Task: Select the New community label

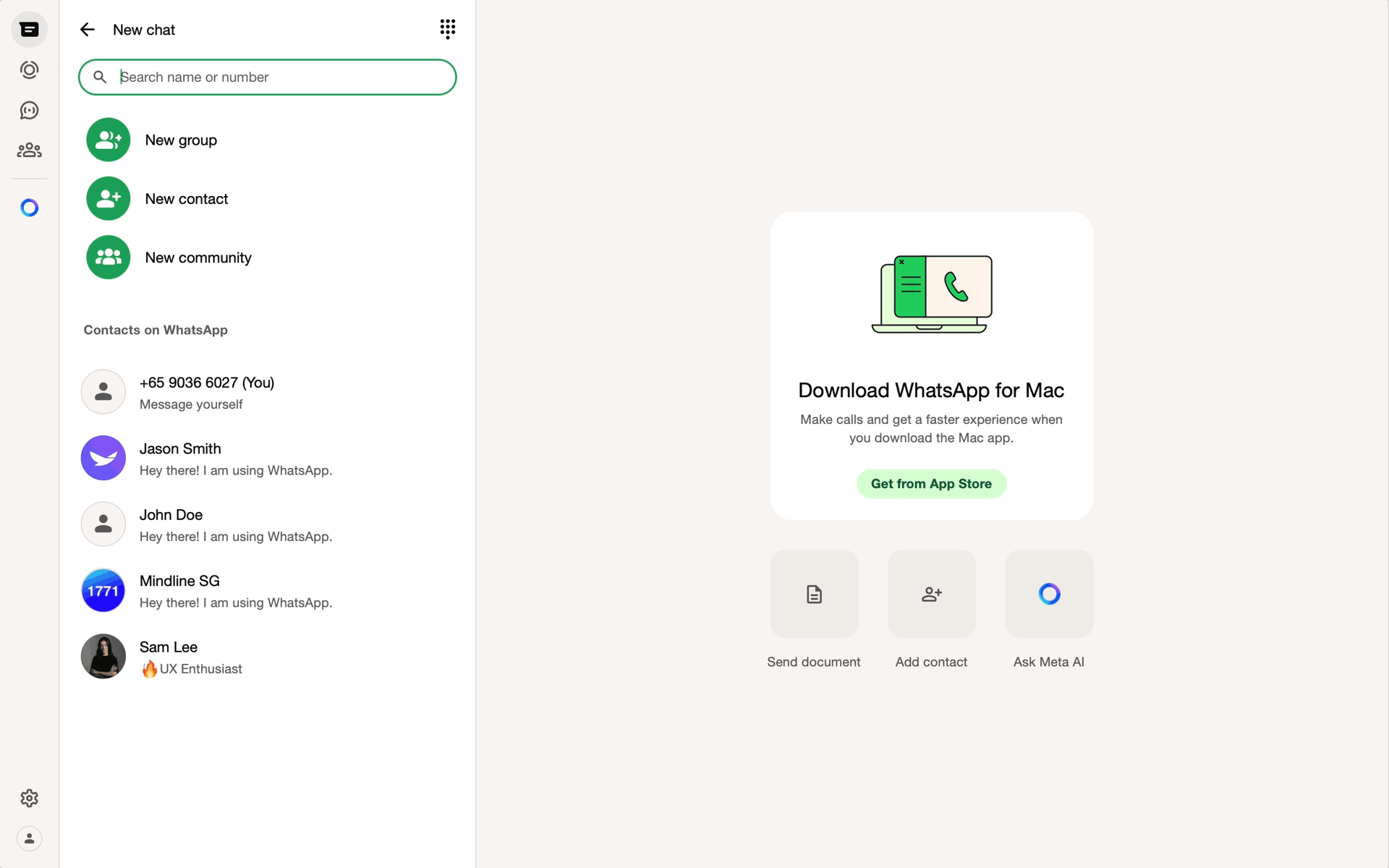Action: [198, 258]
